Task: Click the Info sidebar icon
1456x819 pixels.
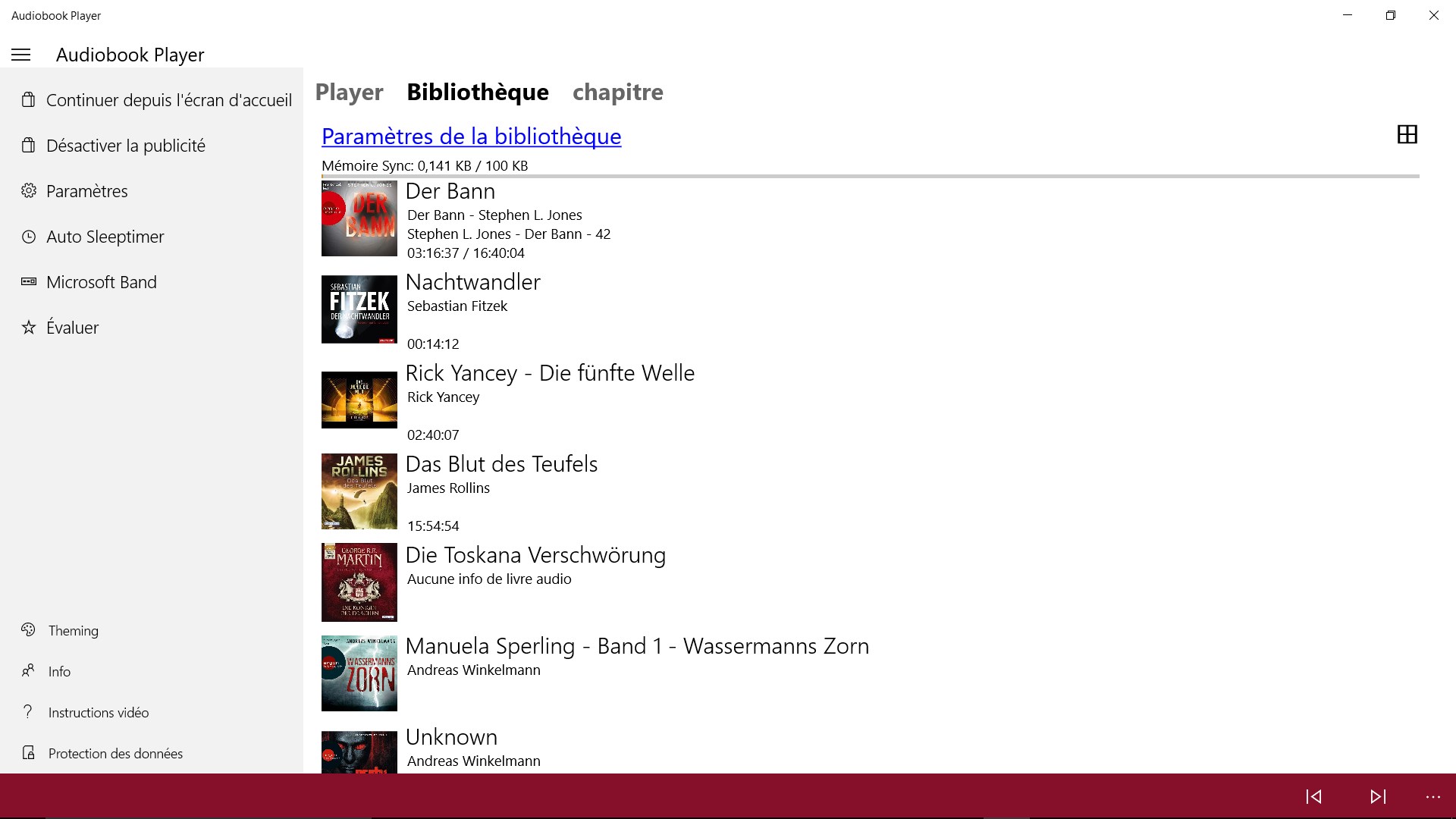Action: click(x=29, y=670)
